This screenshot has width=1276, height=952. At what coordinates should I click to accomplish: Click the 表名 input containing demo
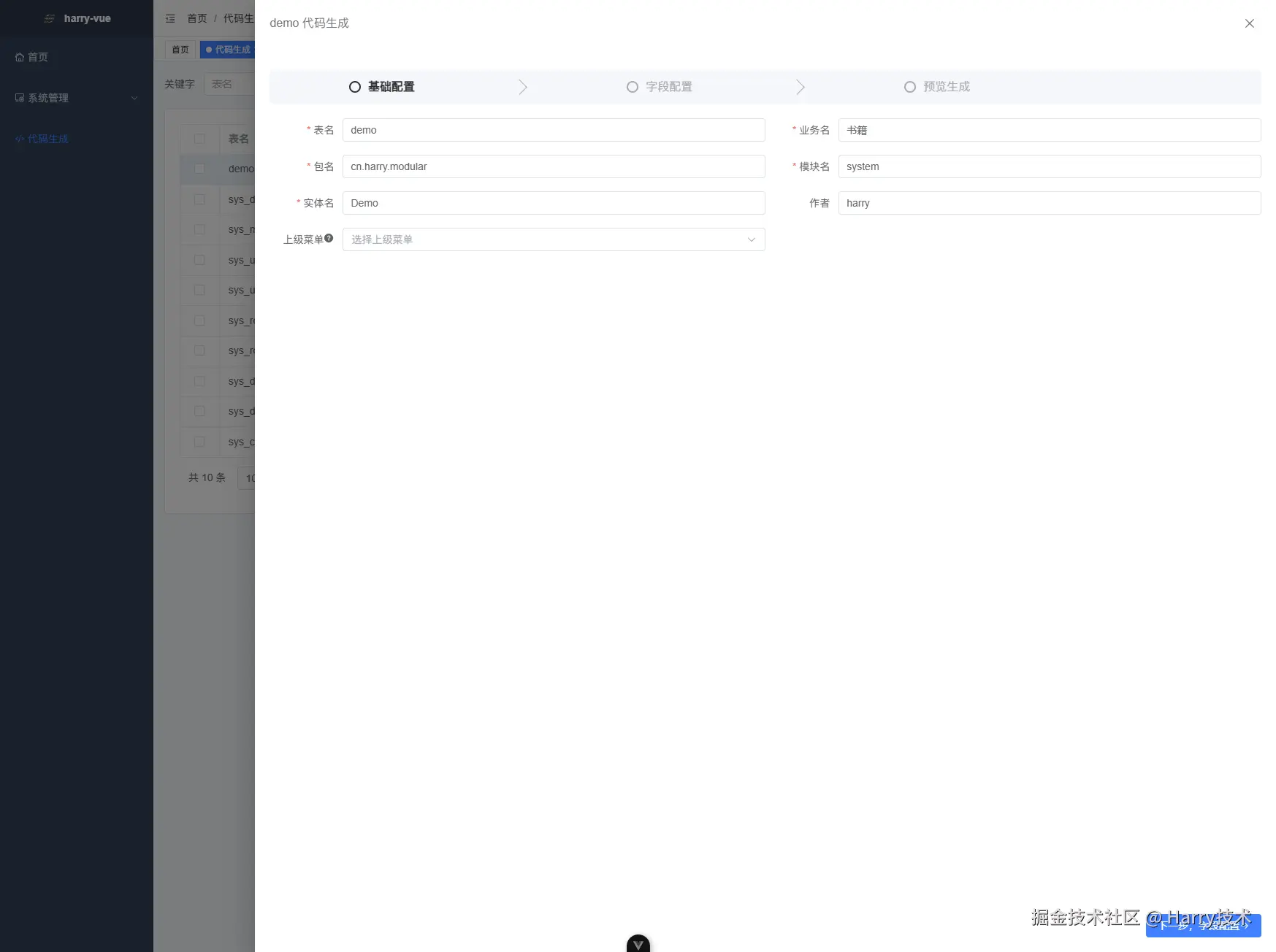tap(554, 130)
